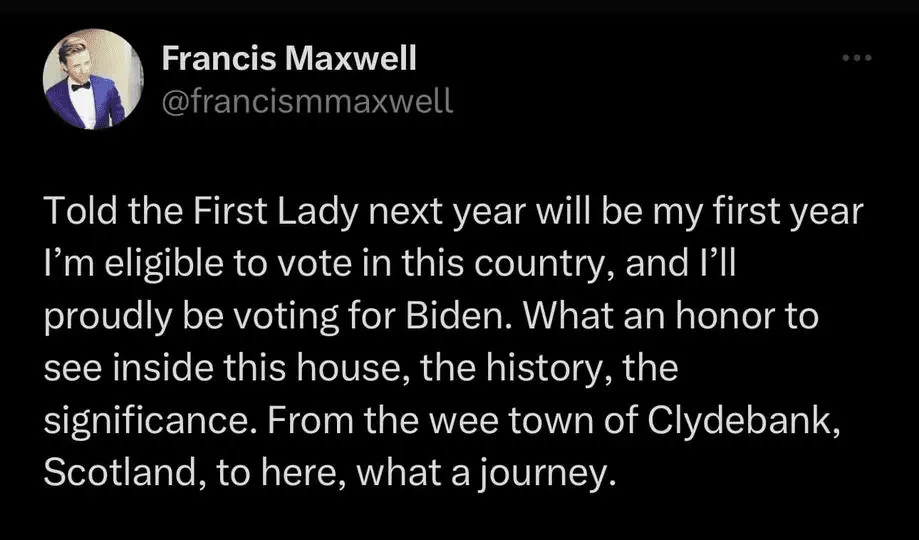Click the words "next year" in the tweet
919x540 pixels.
coord(462,217)
